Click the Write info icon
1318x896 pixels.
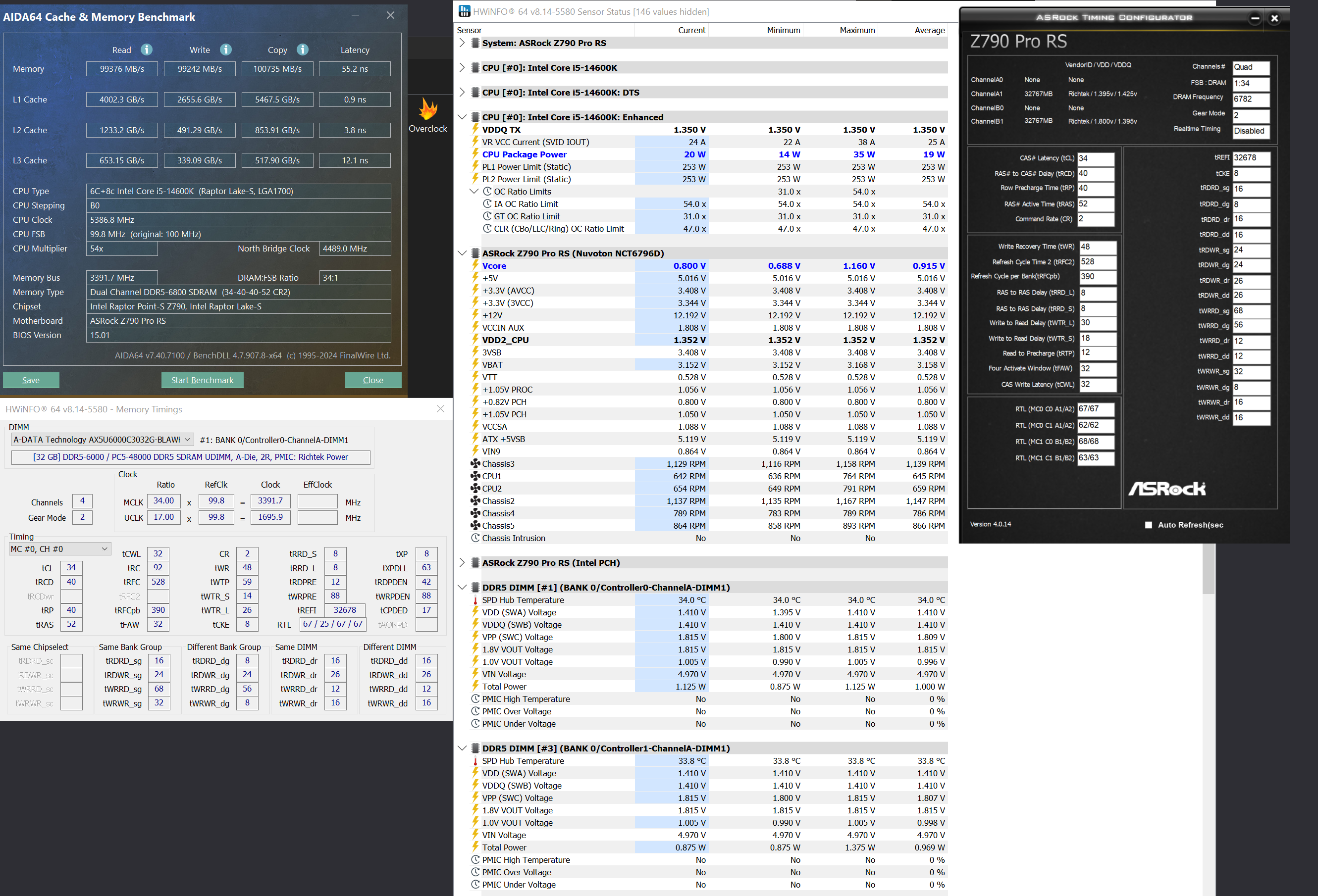pos(226,50)
